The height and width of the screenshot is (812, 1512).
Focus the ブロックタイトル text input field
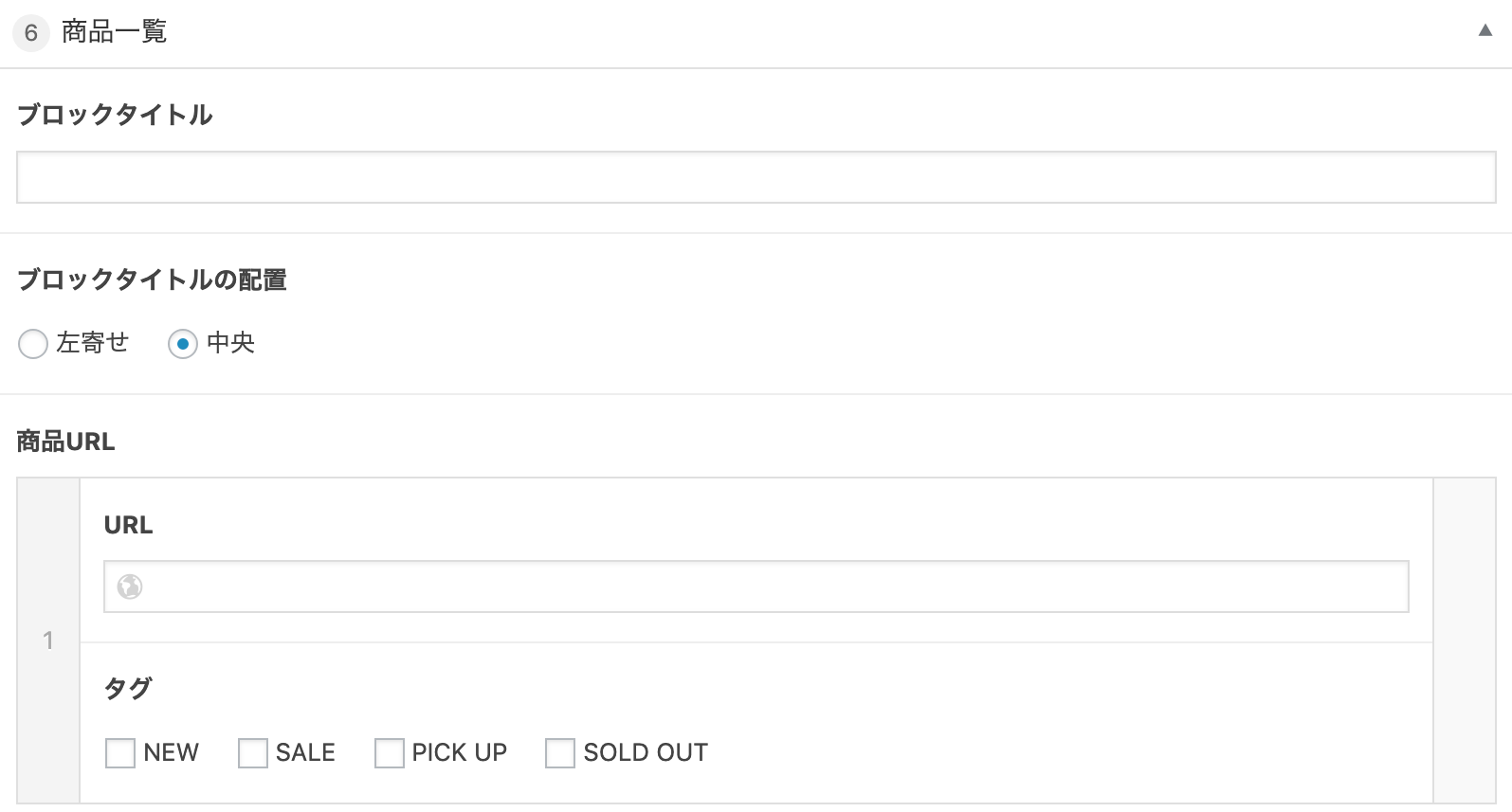point(756,177)
